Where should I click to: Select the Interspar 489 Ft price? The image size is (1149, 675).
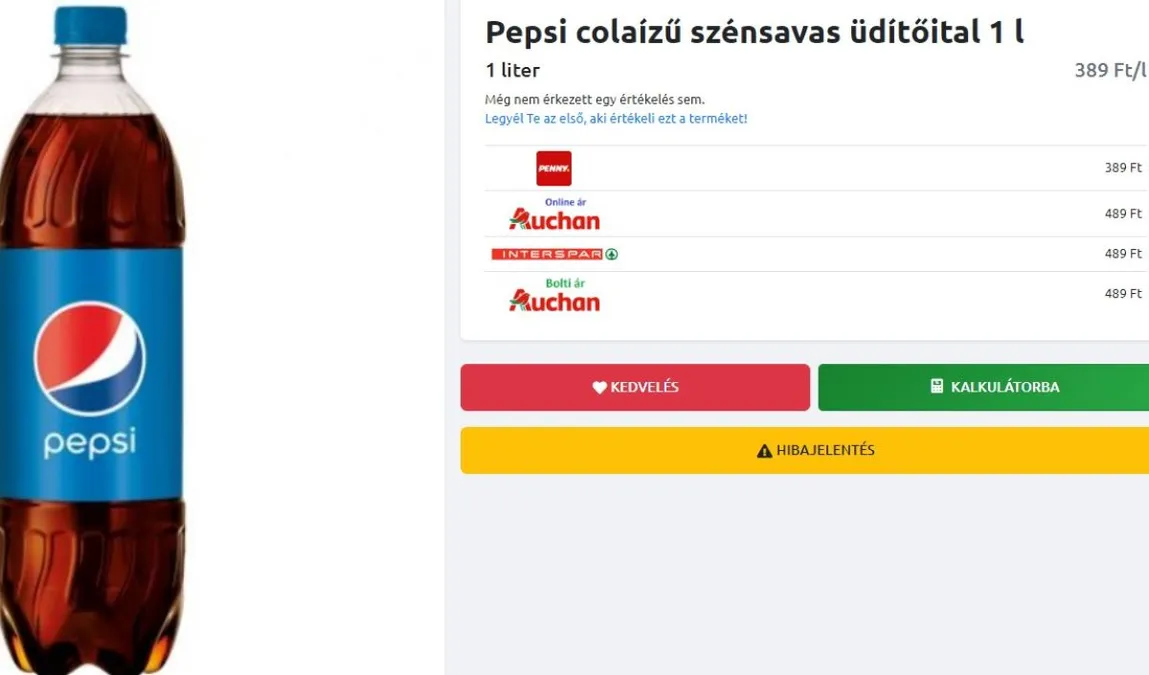pos(1122,254)
